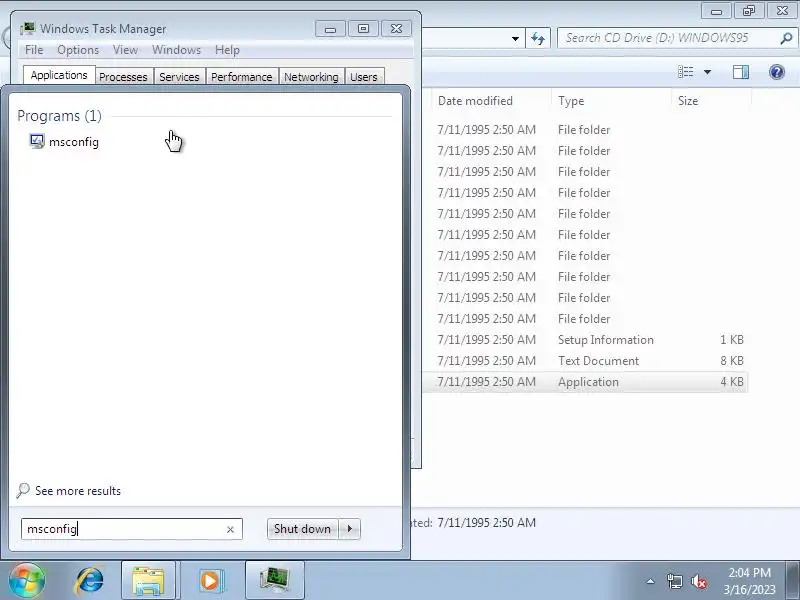
Task: Open msconfig from Programs results
Action: click(64, 142)
